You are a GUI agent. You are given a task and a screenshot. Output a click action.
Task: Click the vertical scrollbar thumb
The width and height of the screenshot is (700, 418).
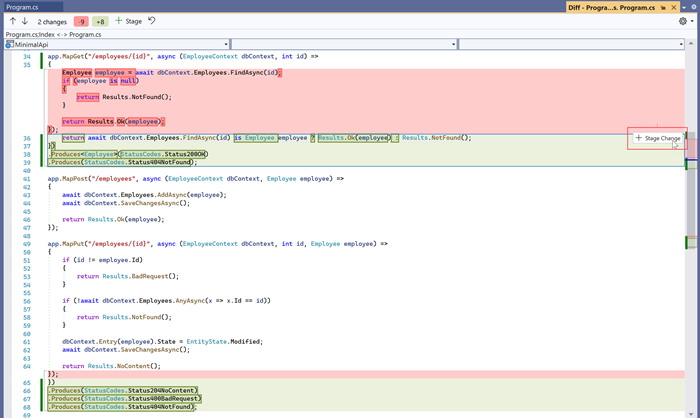click(x=692, y=185)
